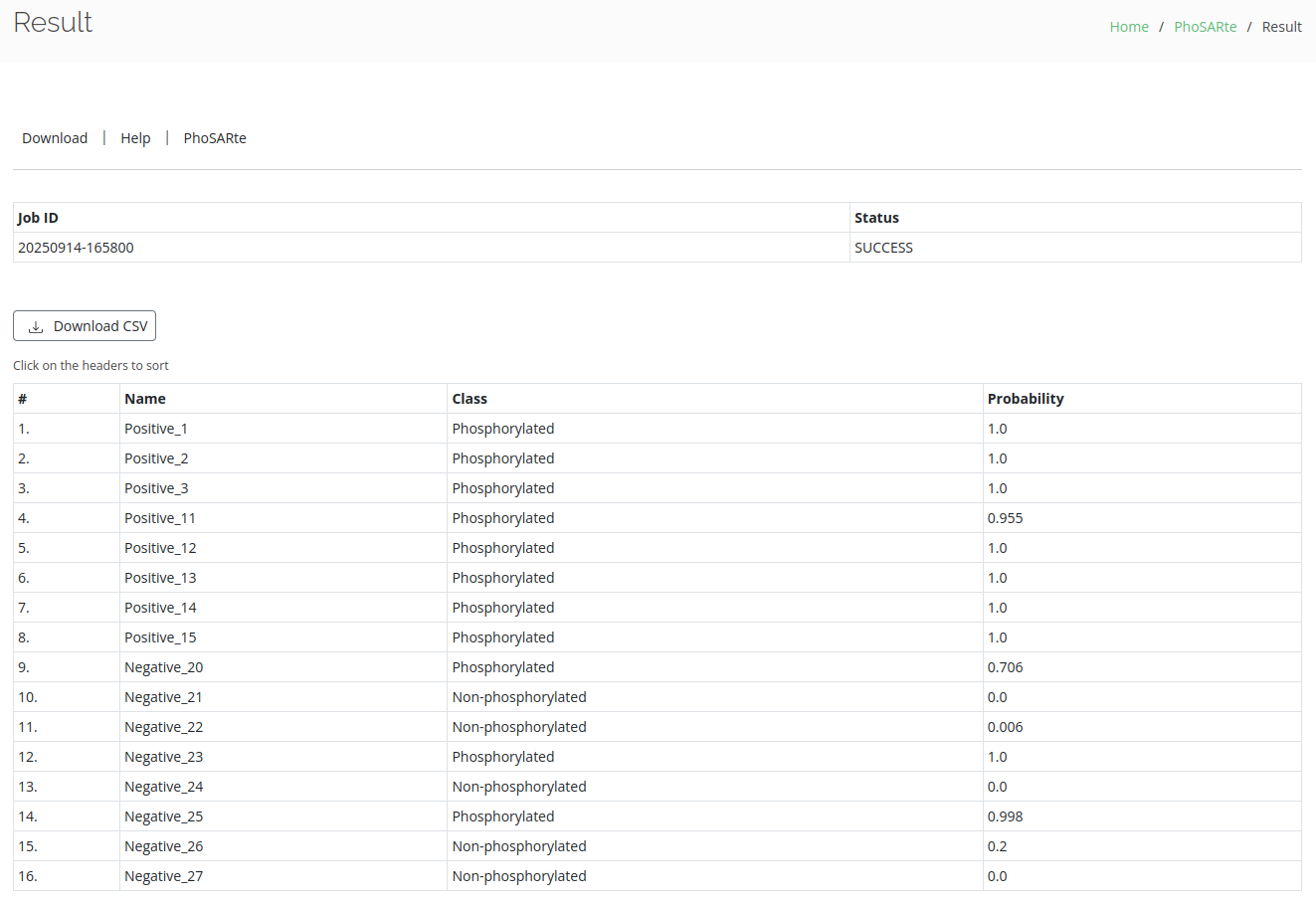Screen dimensions: 1316x905
Task: Click the SUCCESS status cell
Action: tap(883, 248)
